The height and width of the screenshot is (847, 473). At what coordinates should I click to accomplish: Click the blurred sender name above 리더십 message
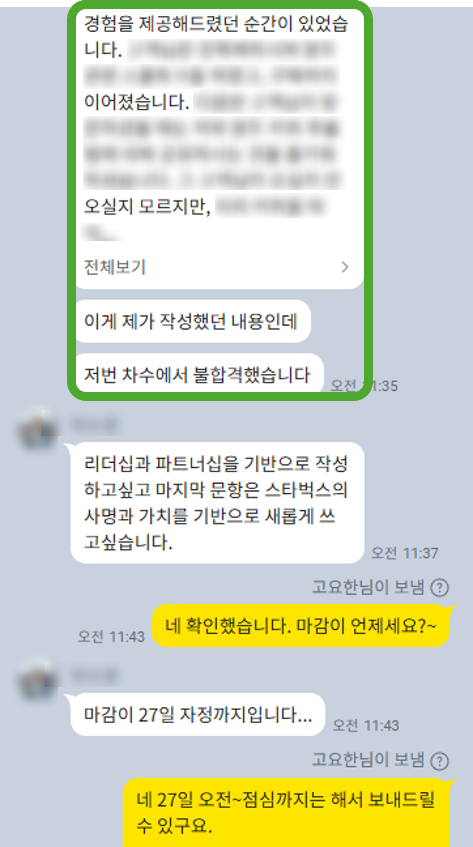point(93,426)
